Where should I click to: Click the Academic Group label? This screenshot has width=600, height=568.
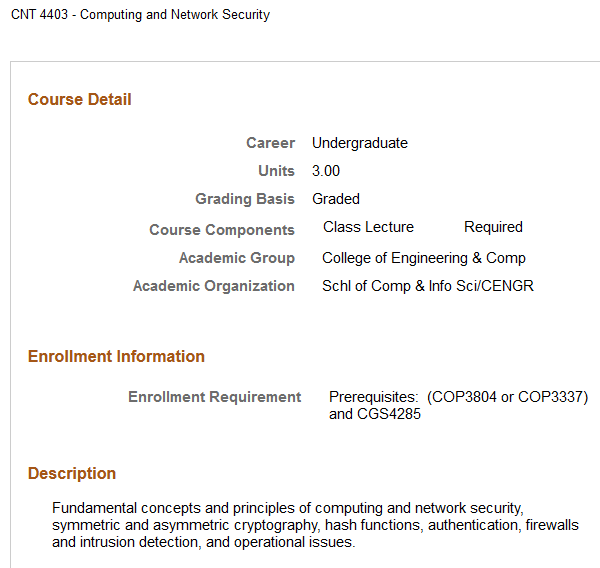(237, 258)
